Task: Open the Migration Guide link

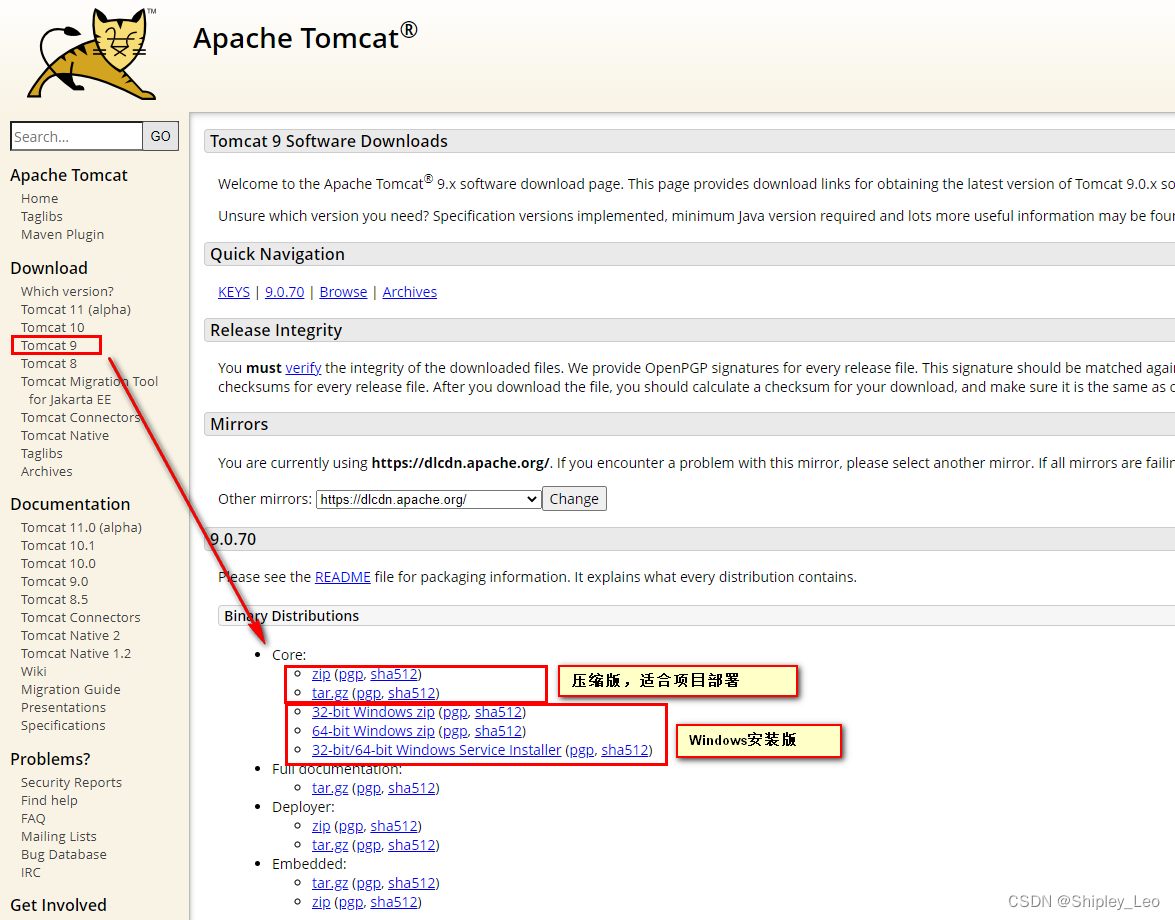Action: pos(70,689)
